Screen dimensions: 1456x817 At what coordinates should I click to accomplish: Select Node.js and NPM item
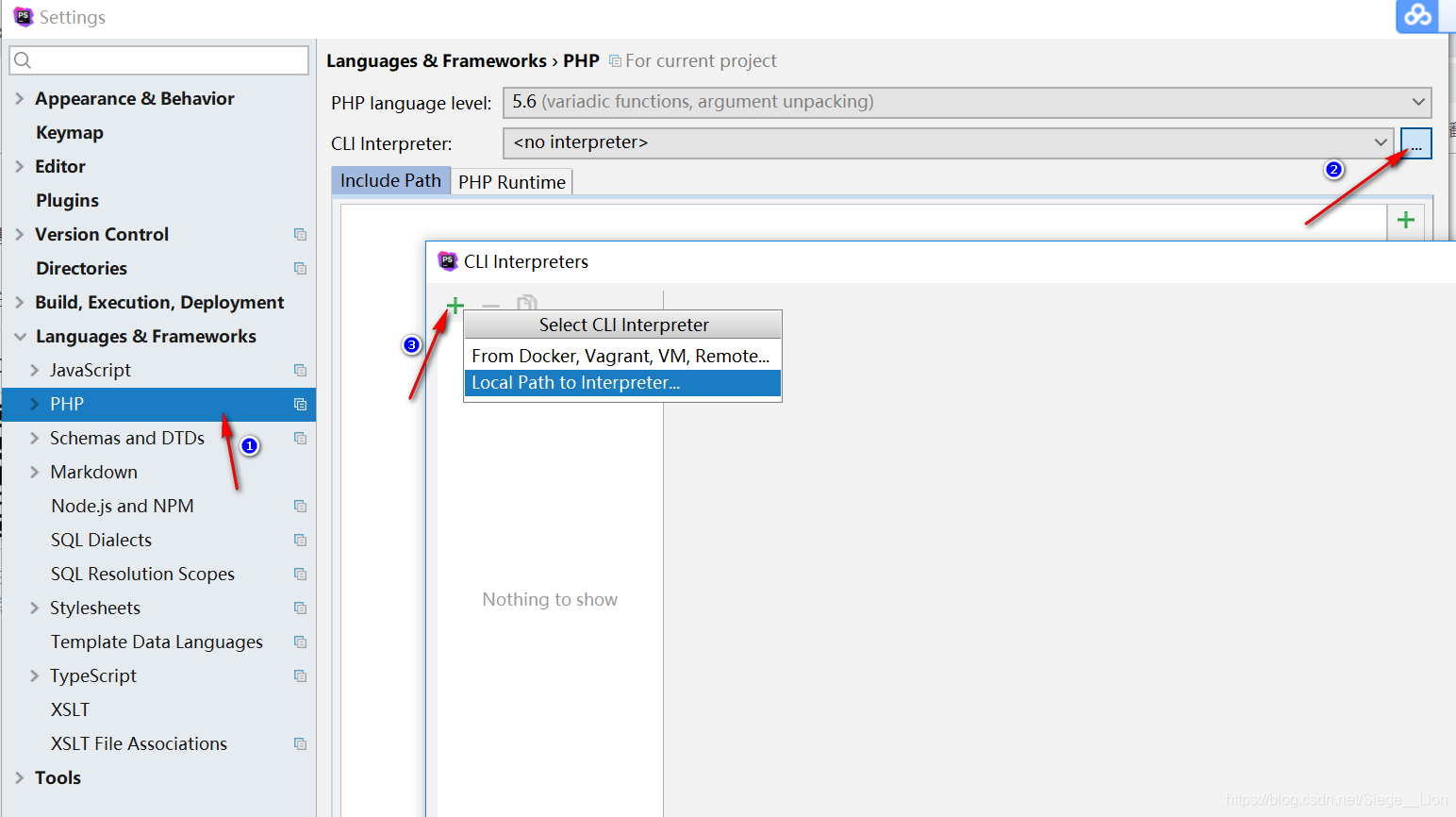coord(123,506)
